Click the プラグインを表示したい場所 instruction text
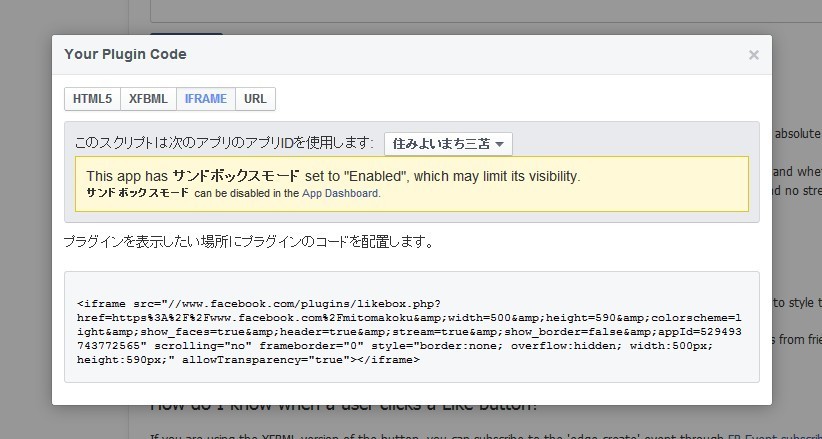The height and width of the screenshot is (439, 822). click(x=248, y=242)
